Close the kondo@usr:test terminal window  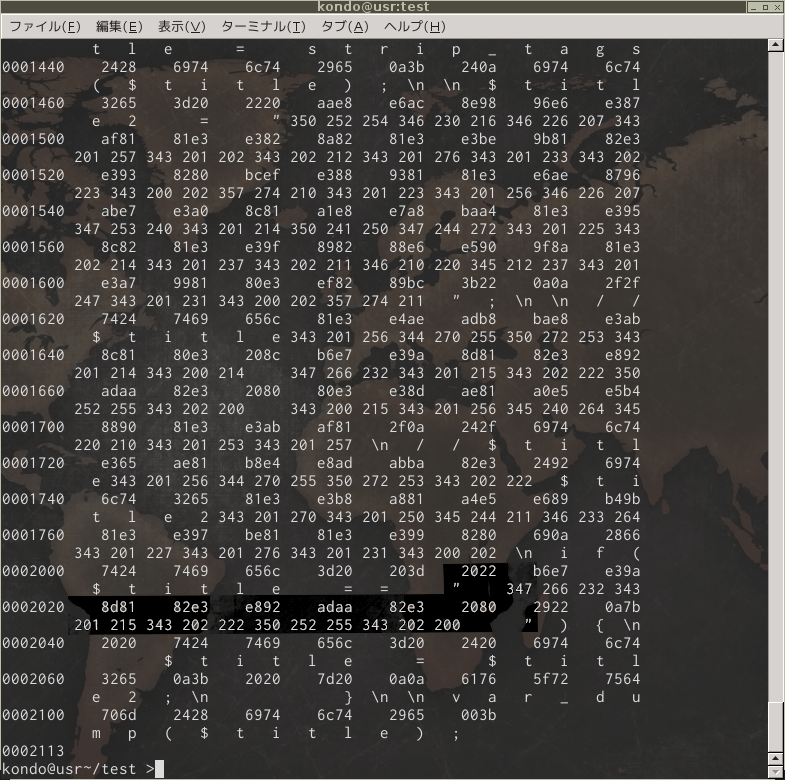(776, 7)
